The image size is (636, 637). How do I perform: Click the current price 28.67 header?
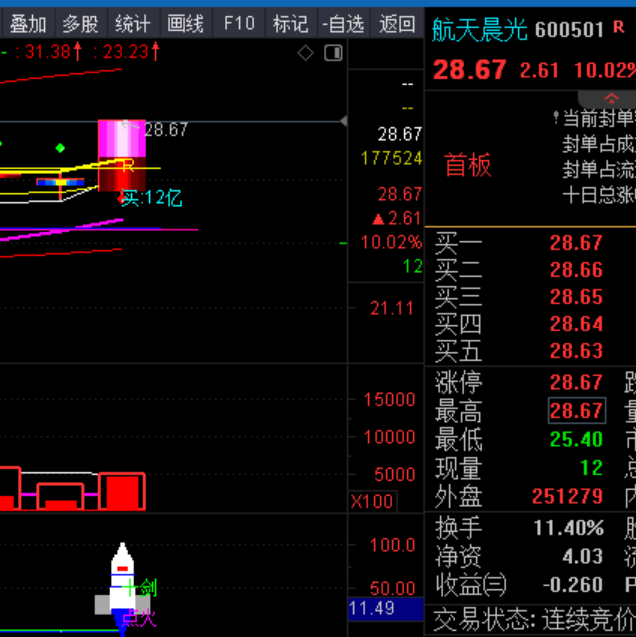coord(469,70)
